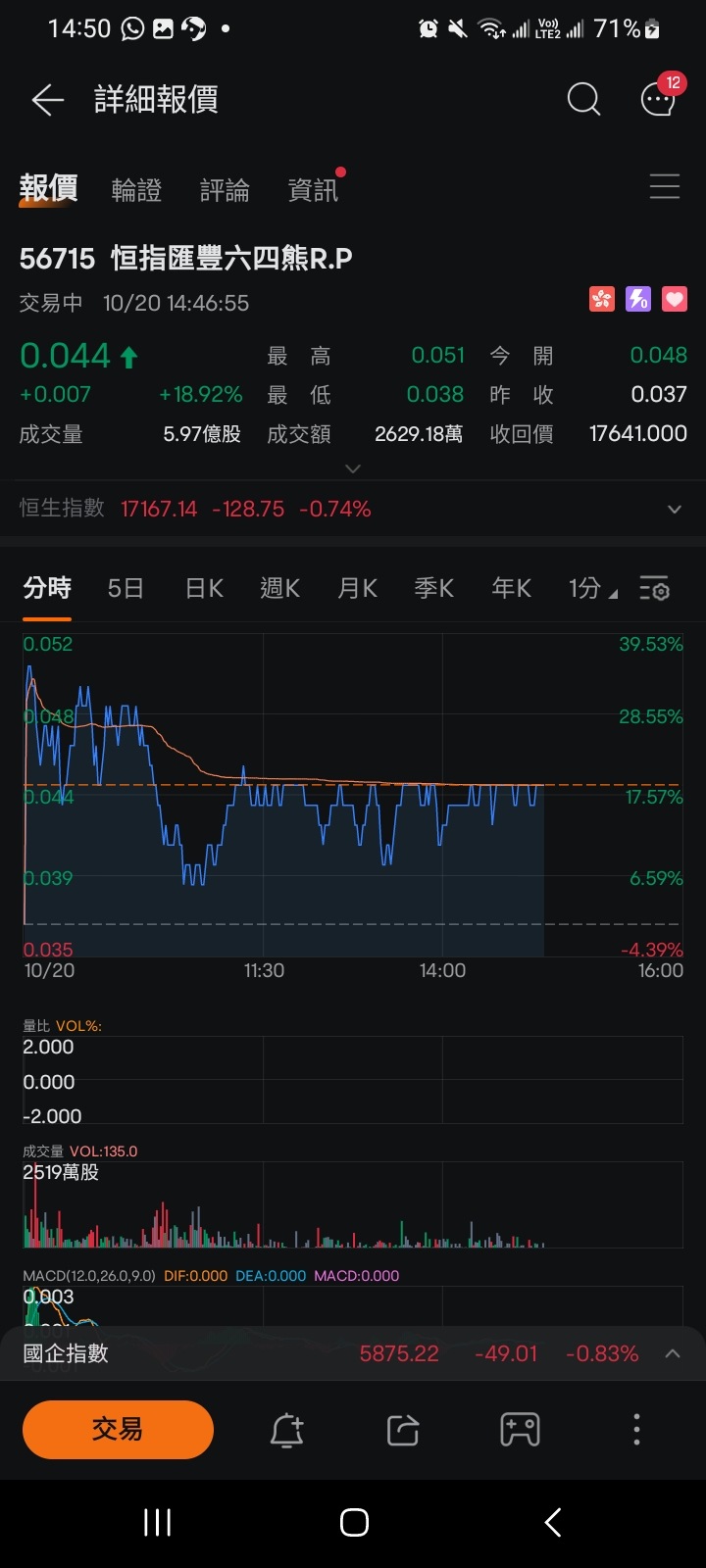Open the game controller icon

520,1431
